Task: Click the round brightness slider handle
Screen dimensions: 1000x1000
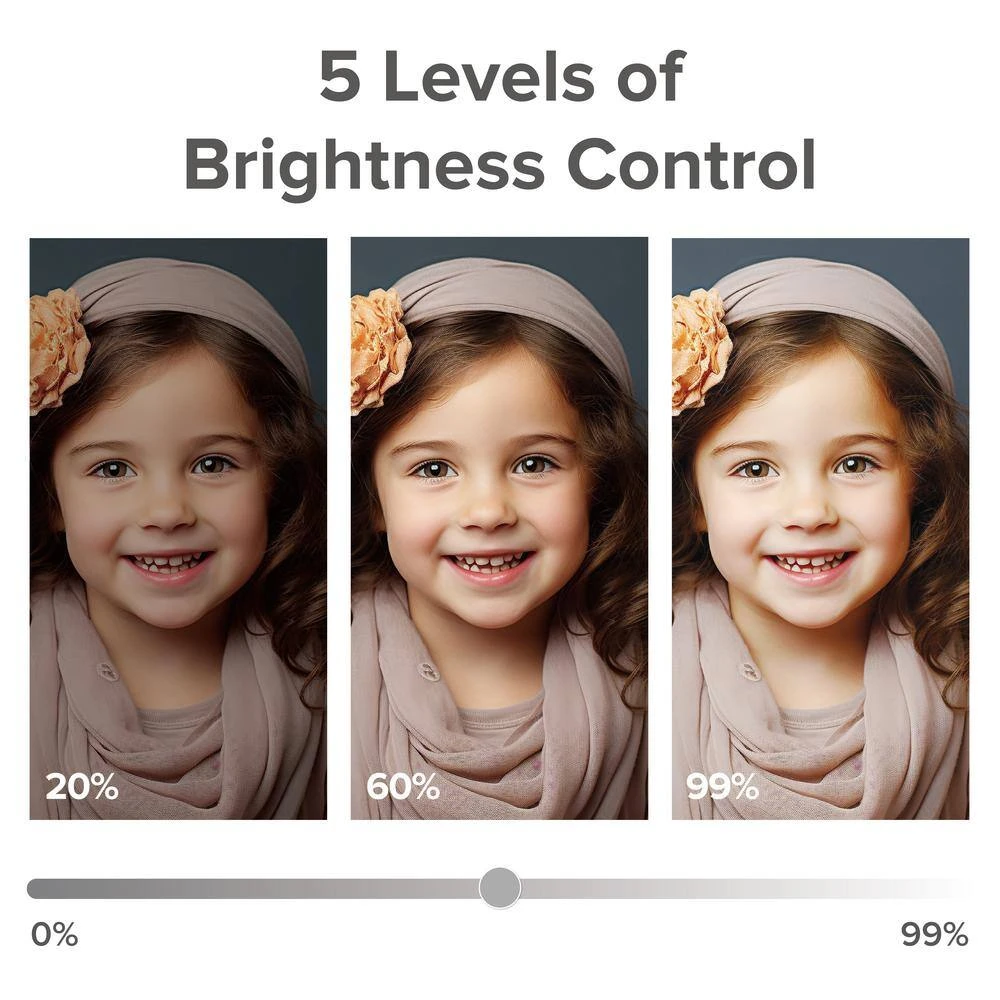Action: (500, 887)
